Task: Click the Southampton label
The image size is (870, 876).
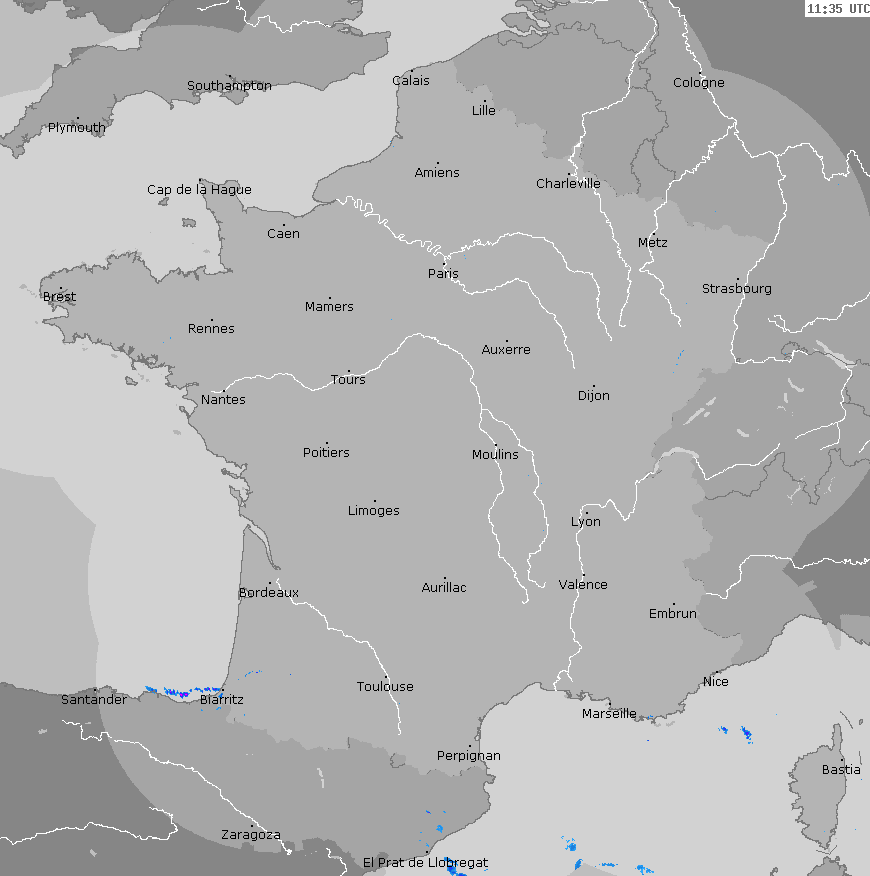Action: point(229,85)
